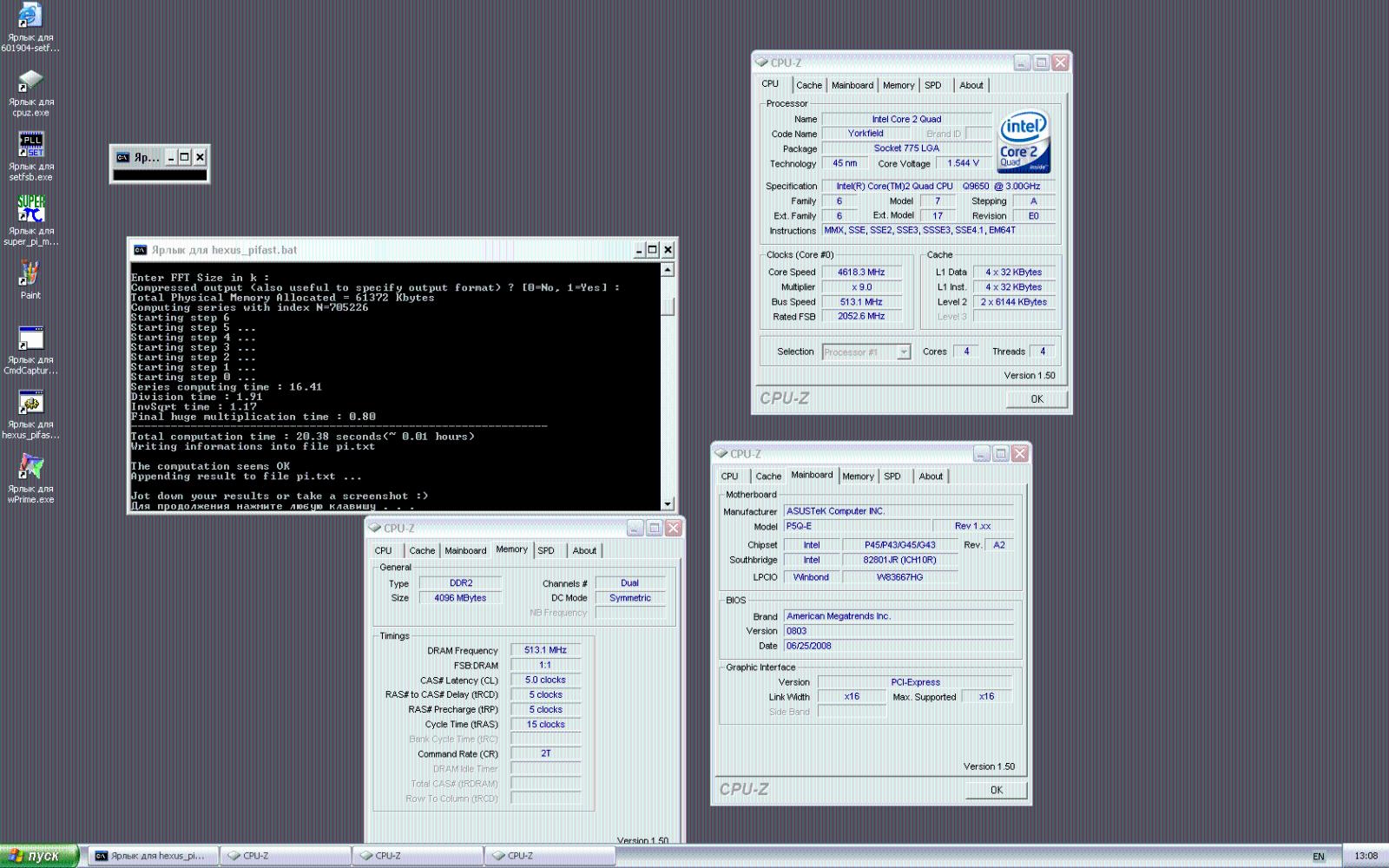Click the Intel Core 2 Quad logo
1389x868 pixels.
[x=1024, y=141]
